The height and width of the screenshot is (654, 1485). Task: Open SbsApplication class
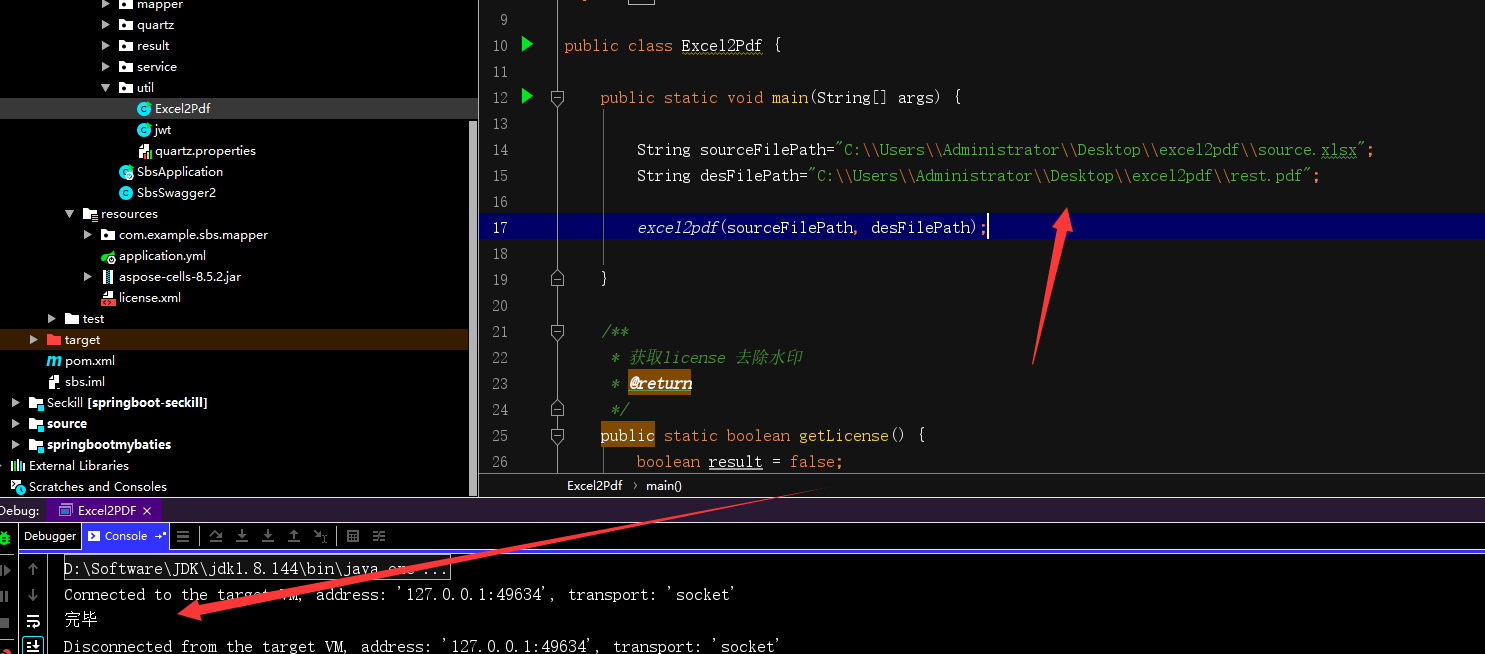179,171
